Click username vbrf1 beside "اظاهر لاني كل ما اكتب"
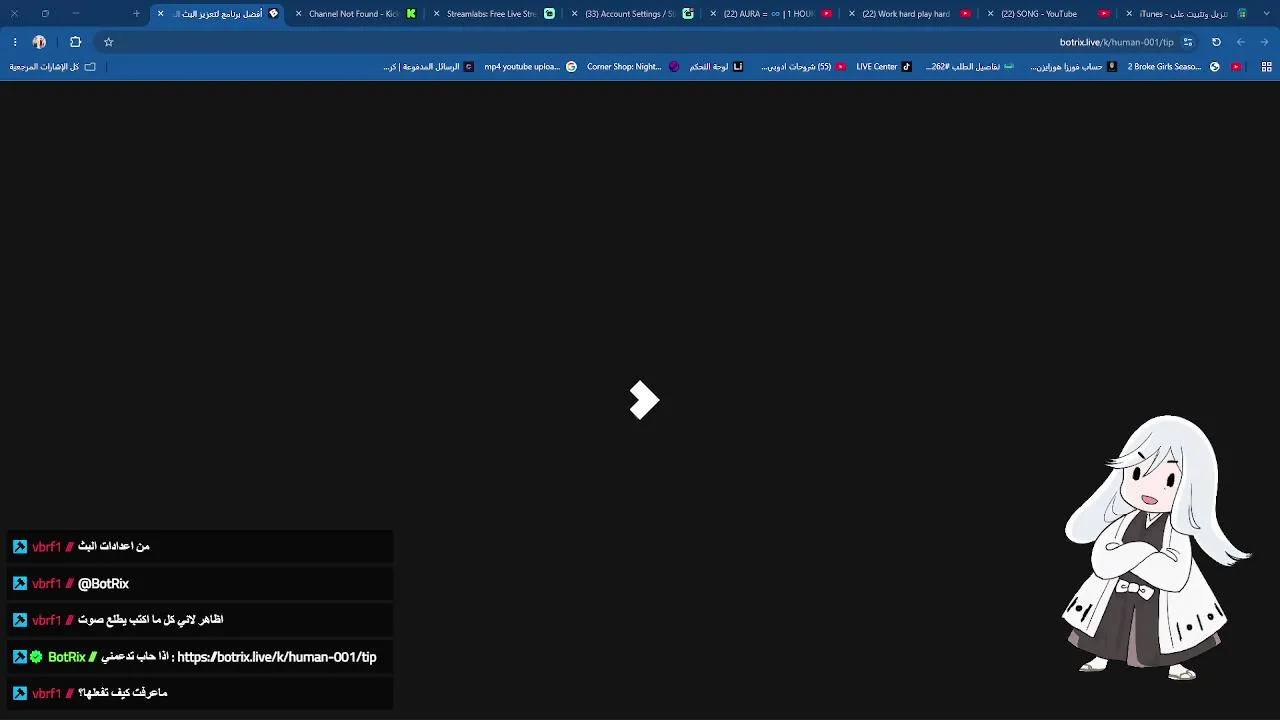 pyautogui.click(x=46, y=620)
